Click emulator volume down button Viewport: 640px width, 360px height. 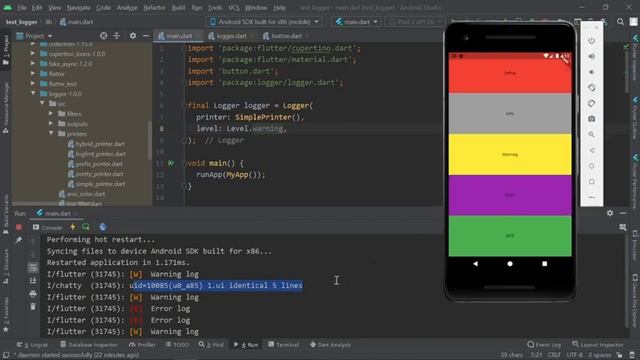(591, 72)
